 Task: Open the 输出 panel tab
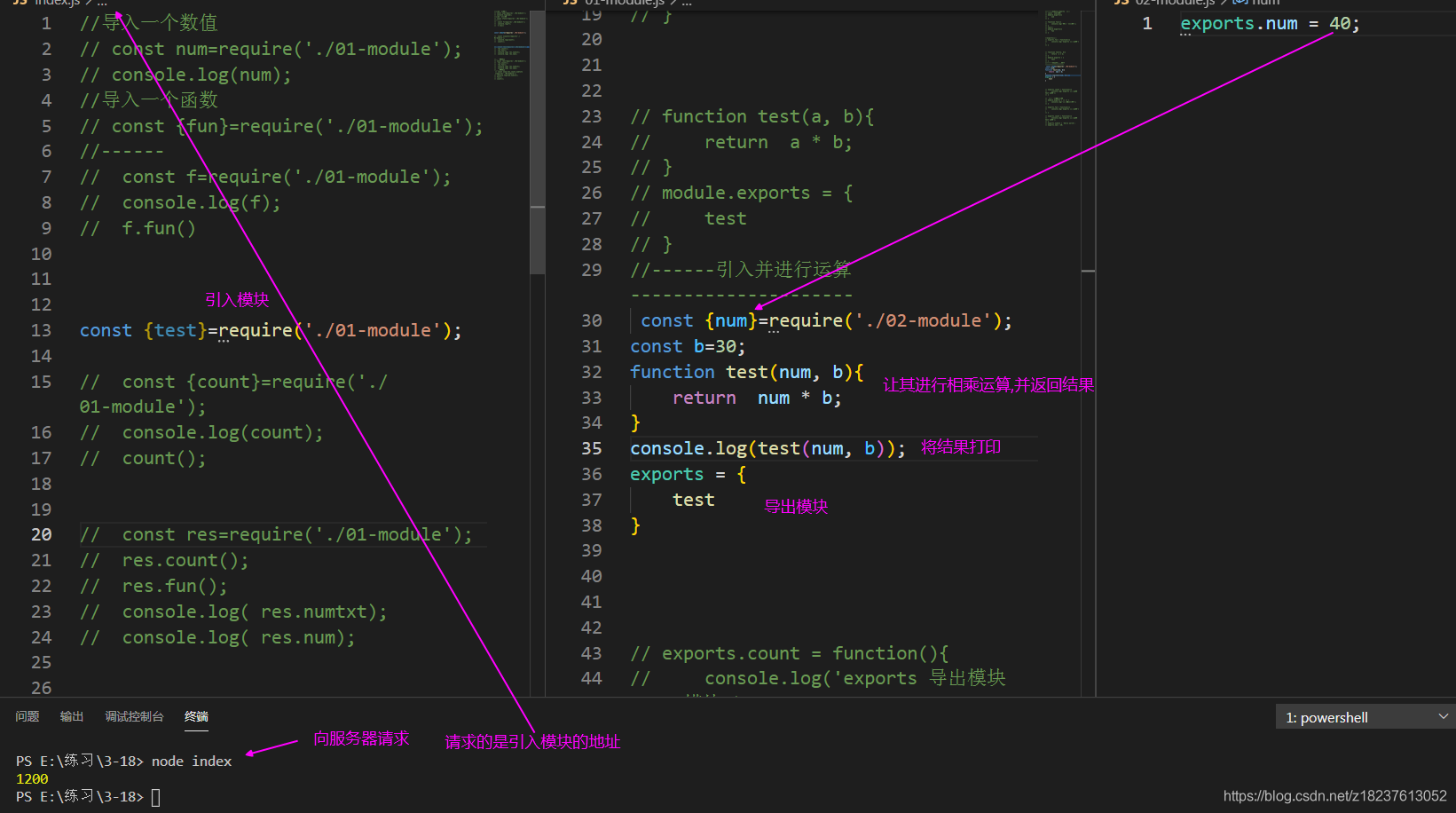pos(72,716)
